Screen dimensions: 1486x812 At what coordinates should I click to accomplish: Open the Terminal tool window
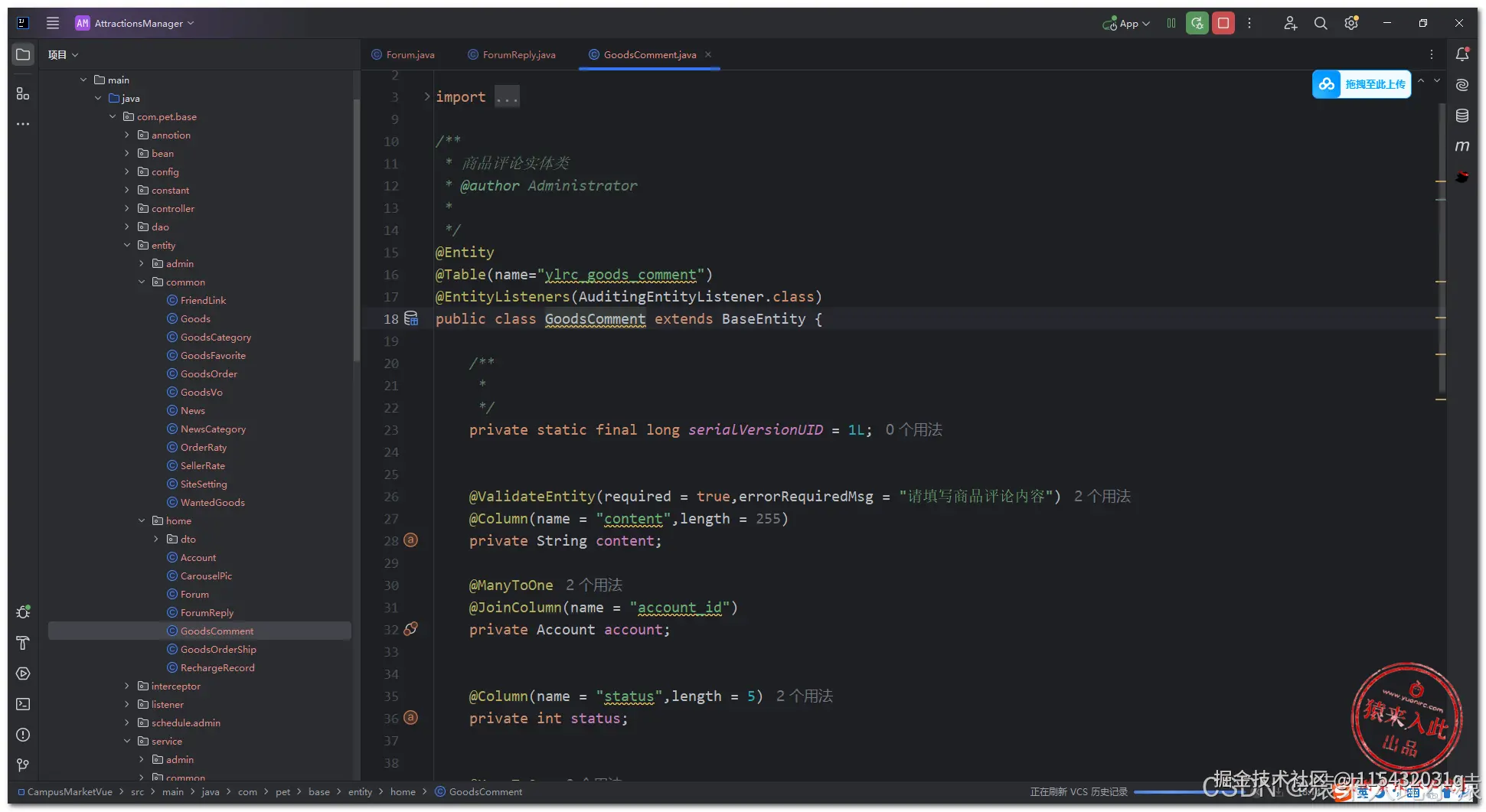click(23, 704)
